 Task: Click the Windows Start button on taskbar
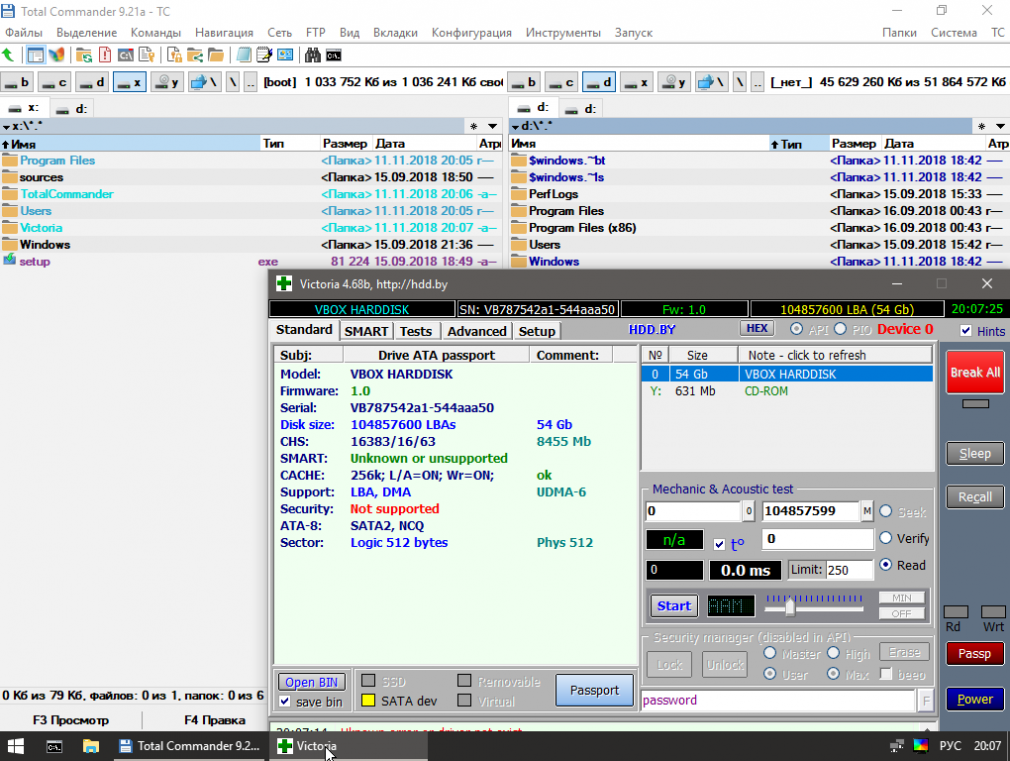(x=16, y=746)
